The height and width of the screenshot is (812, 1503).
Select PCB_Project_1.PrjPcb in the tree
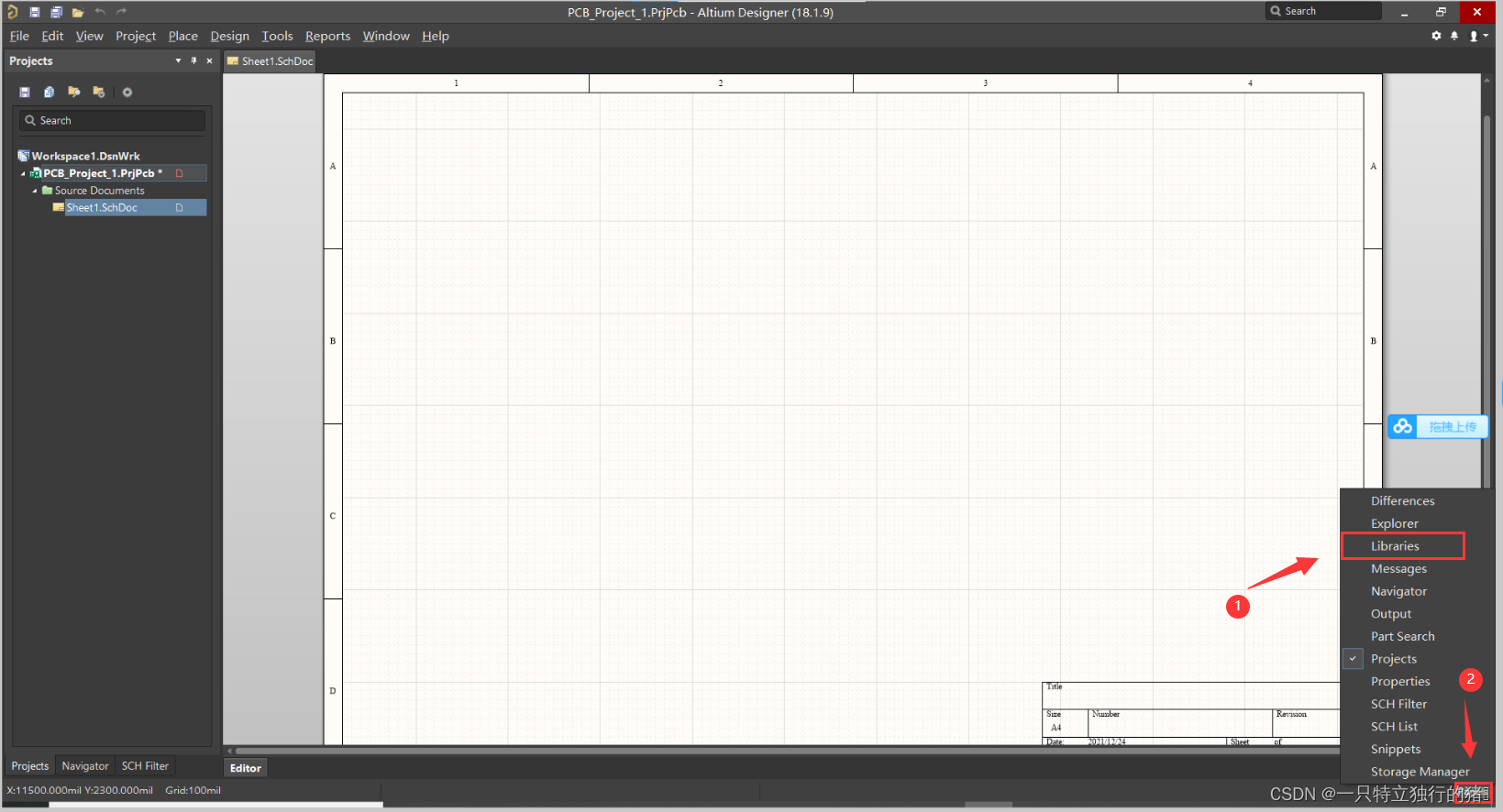coord(103,173)
